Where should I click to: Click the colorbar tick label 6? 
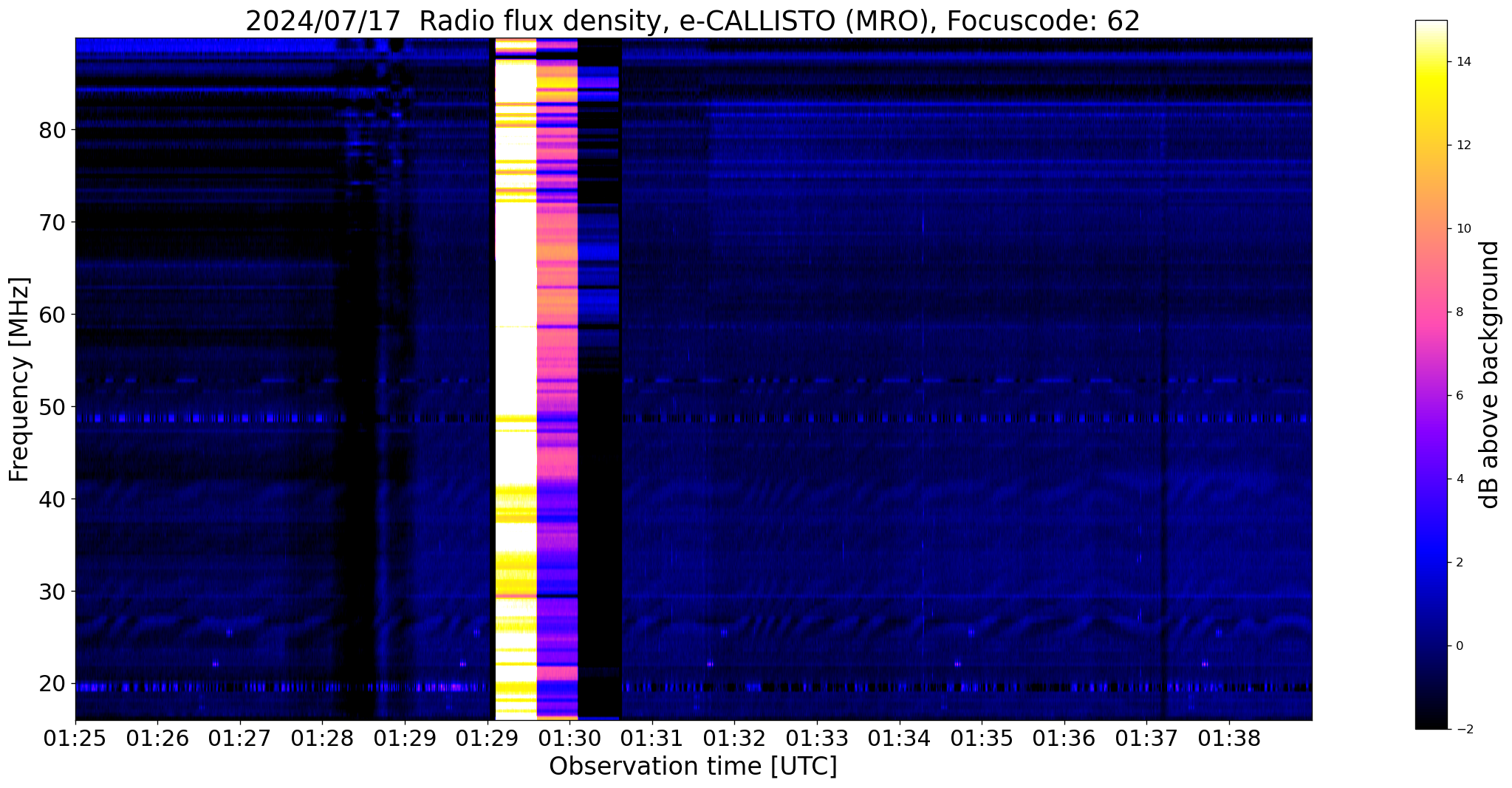coord(1460,396)
